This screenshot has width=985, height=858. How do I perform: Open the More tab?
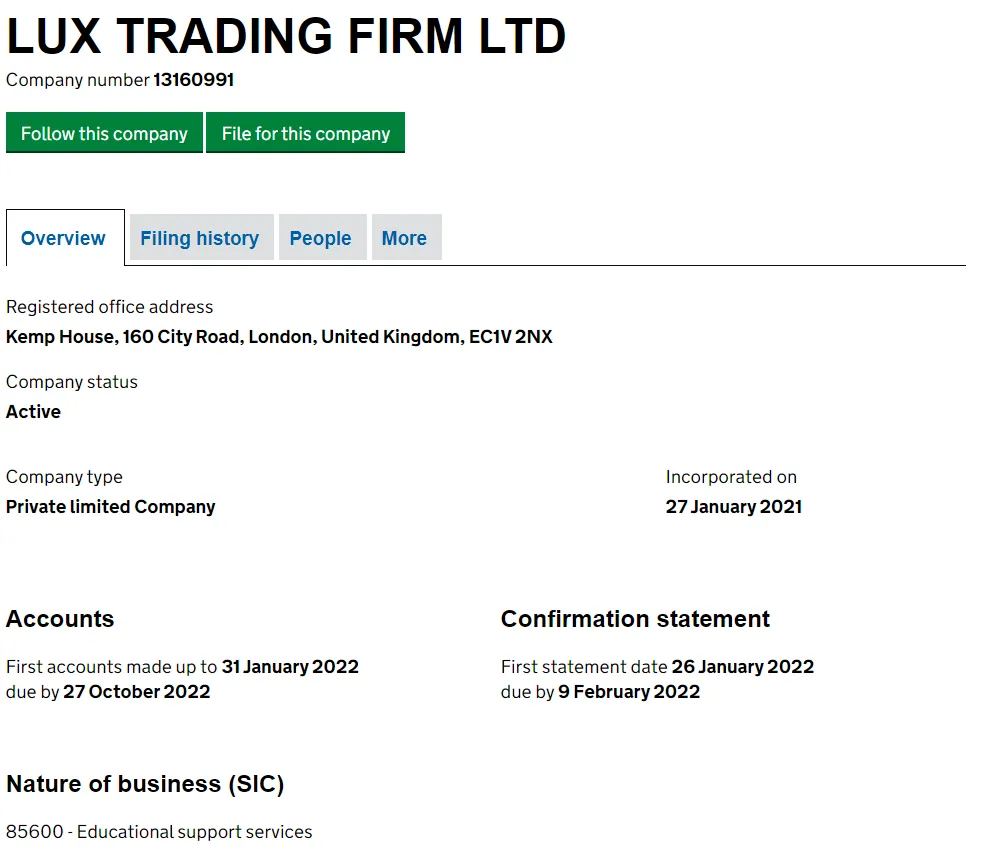405,238
